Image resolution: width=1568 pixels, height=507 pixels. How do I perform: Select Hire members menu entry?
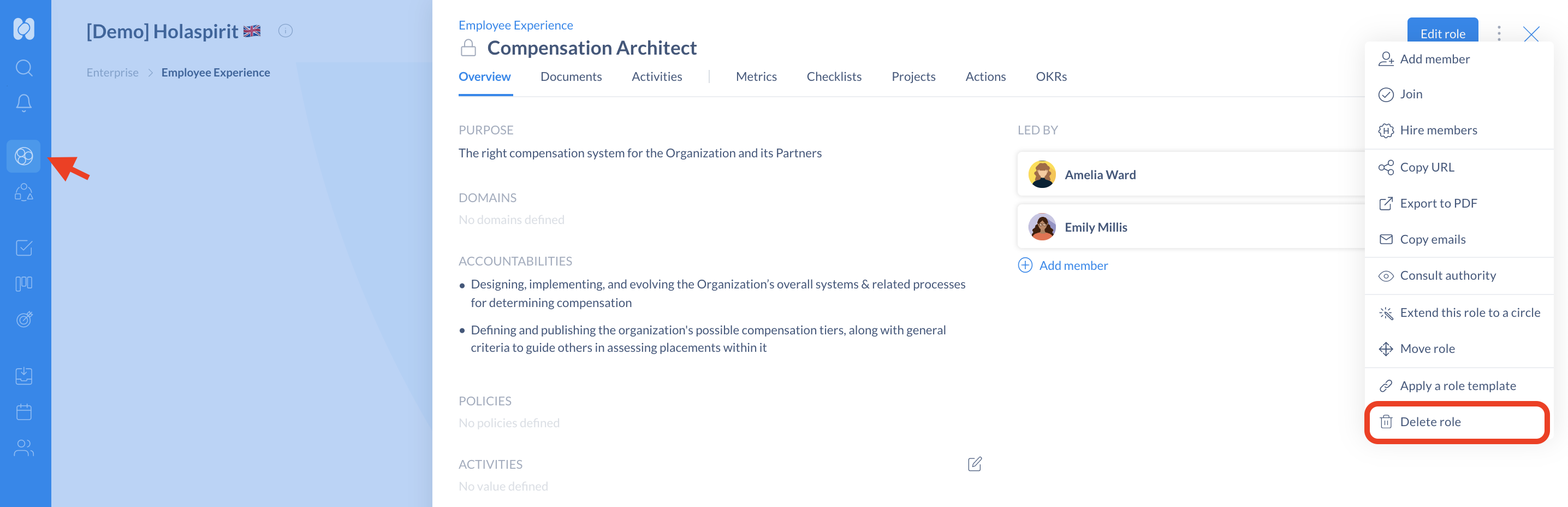coord(1458,131)
